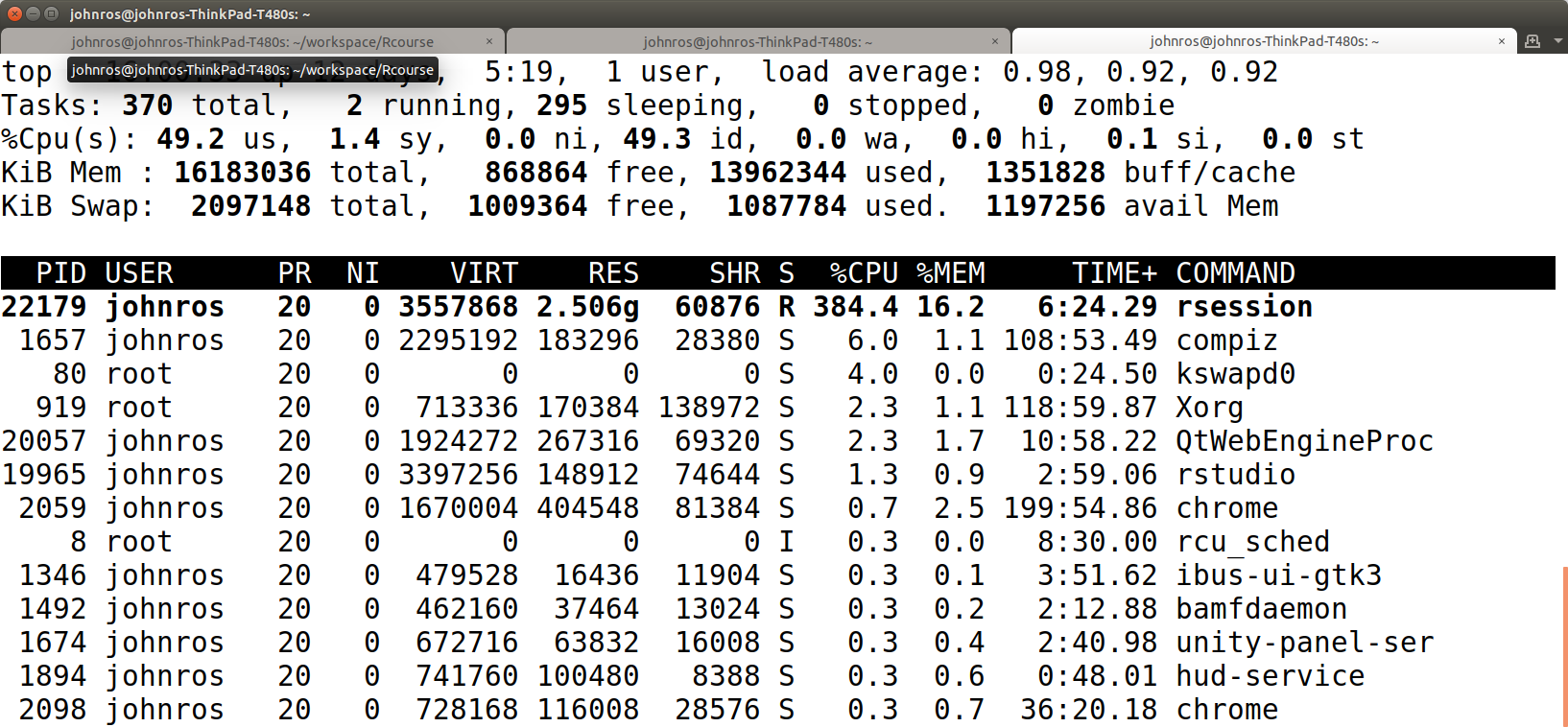This screenshot has width=1568, height=727.
Task: Click the kswapd0 process name
Action: point(1235,374)
